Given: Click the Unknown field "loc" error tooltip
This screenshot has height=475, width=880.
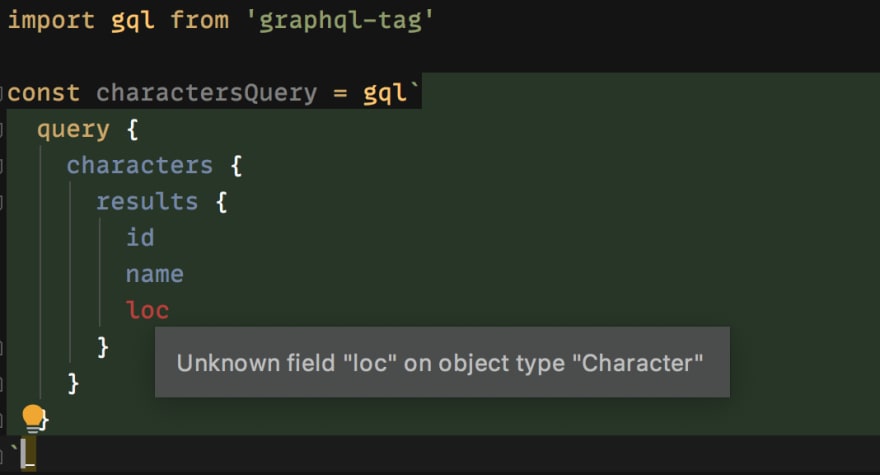Looking at the screenshot, I should pyautogui.click(x=442, y=362).
